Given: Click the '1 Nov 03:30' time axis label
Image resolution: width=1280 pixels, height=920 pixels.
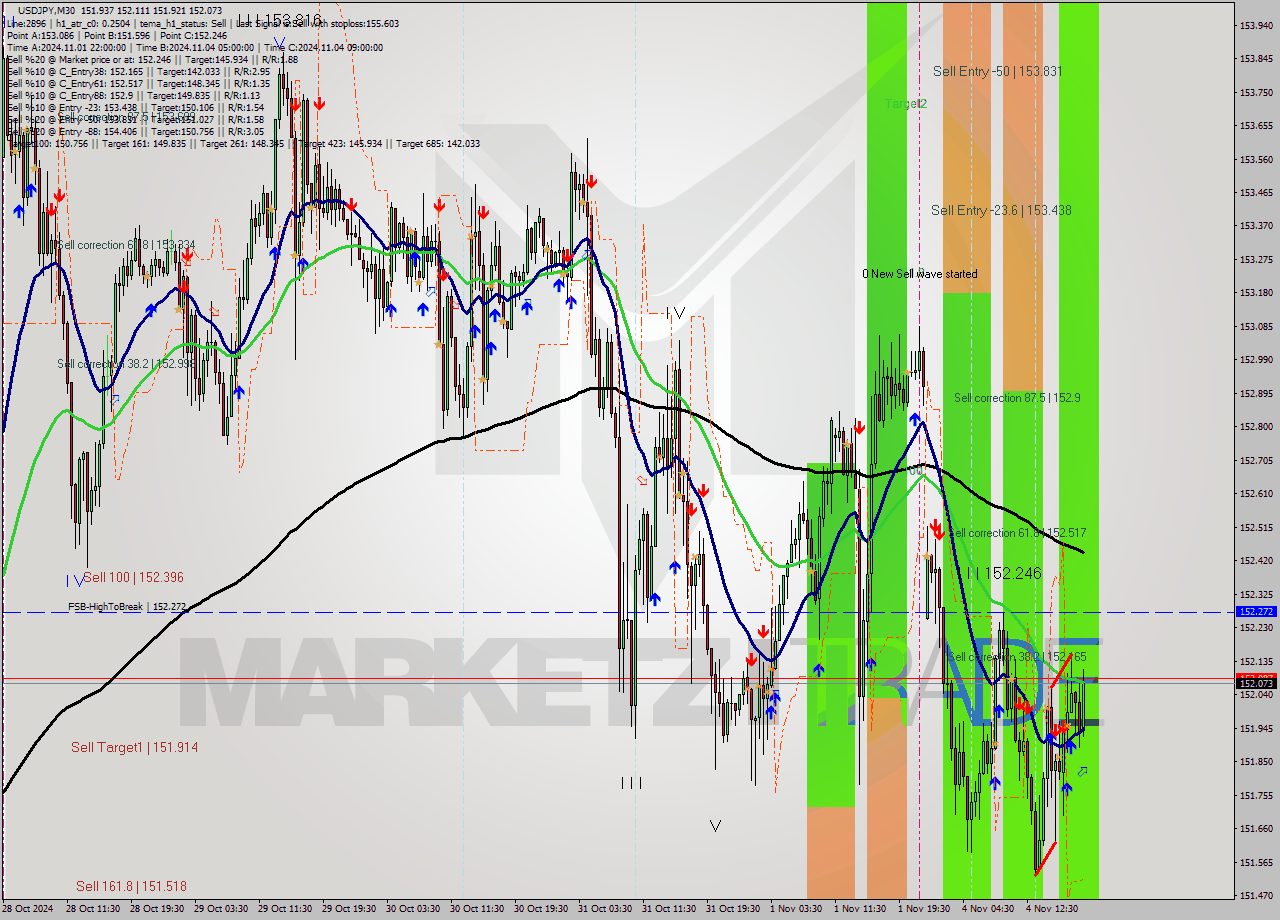Looking at the screenshot, I should (795, 909).
